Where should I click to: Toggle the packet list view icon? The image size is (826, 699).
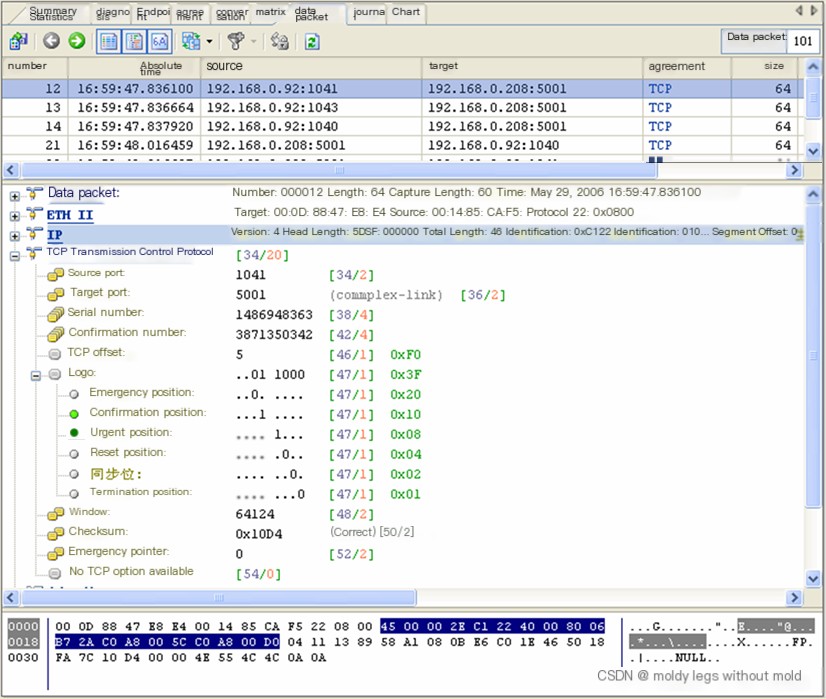click(x=109, y=42)
